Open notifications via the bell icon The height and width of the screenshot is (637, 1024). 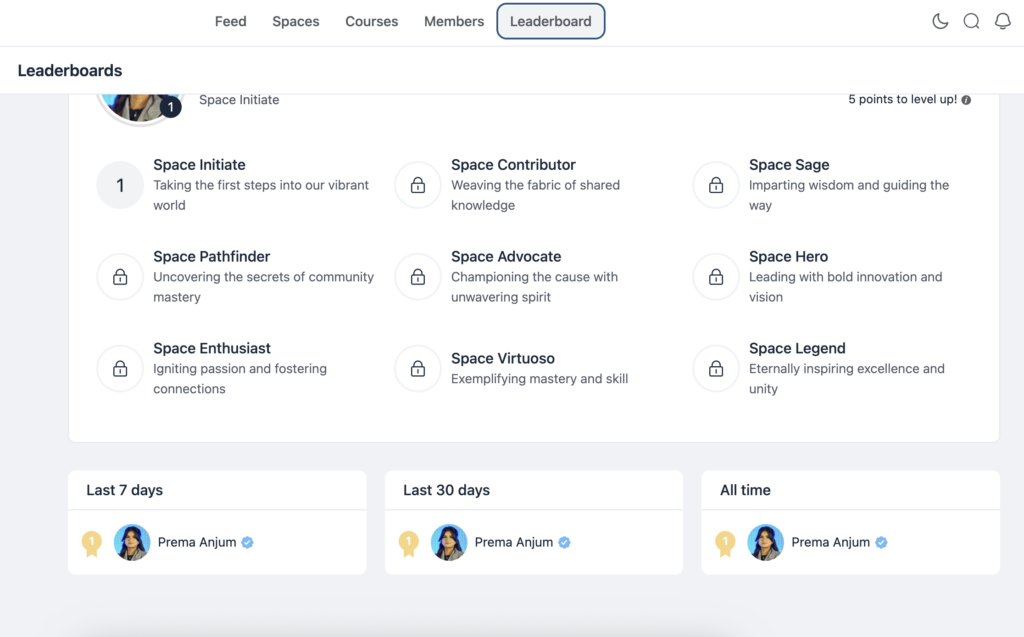point(1003,21)
